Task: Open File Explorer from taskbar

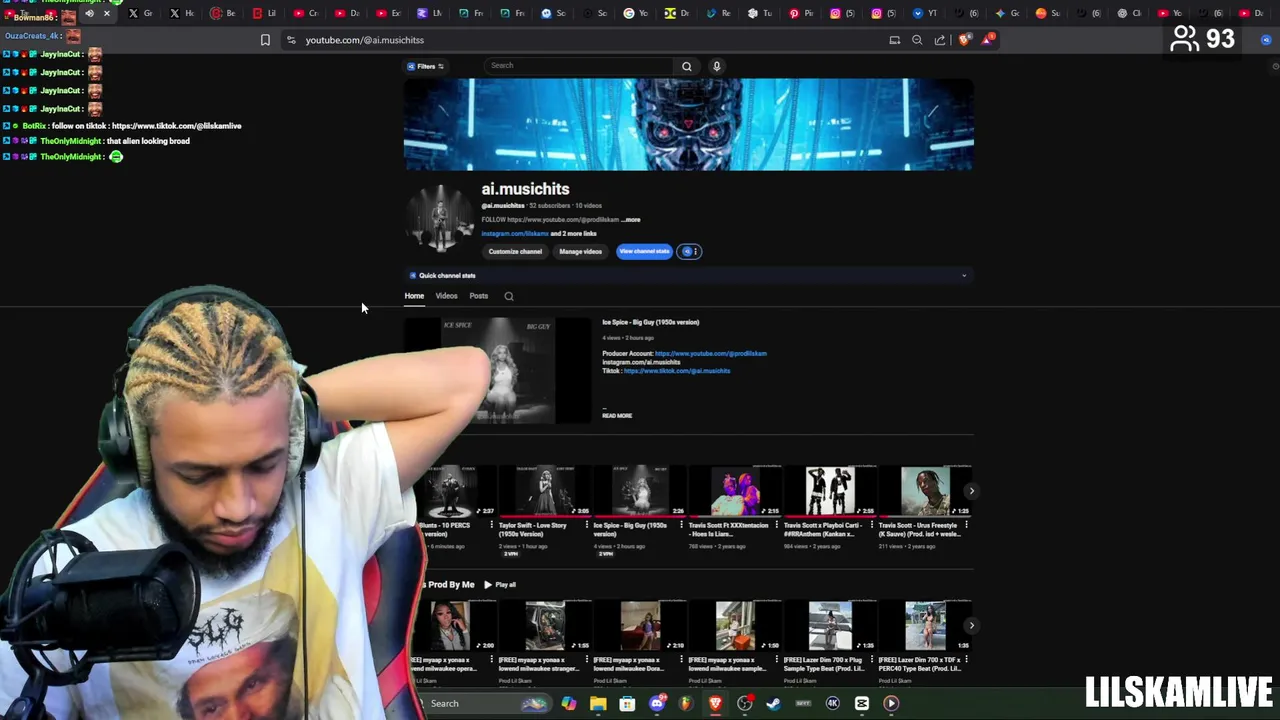Action: pyautogui.click(x=598, y=704)
